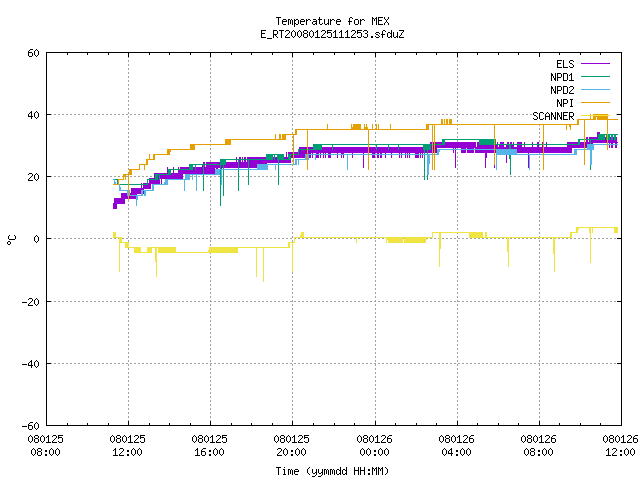
Task: Click the chart title 'Temperature for MEX'
Action: coord(332,21)
